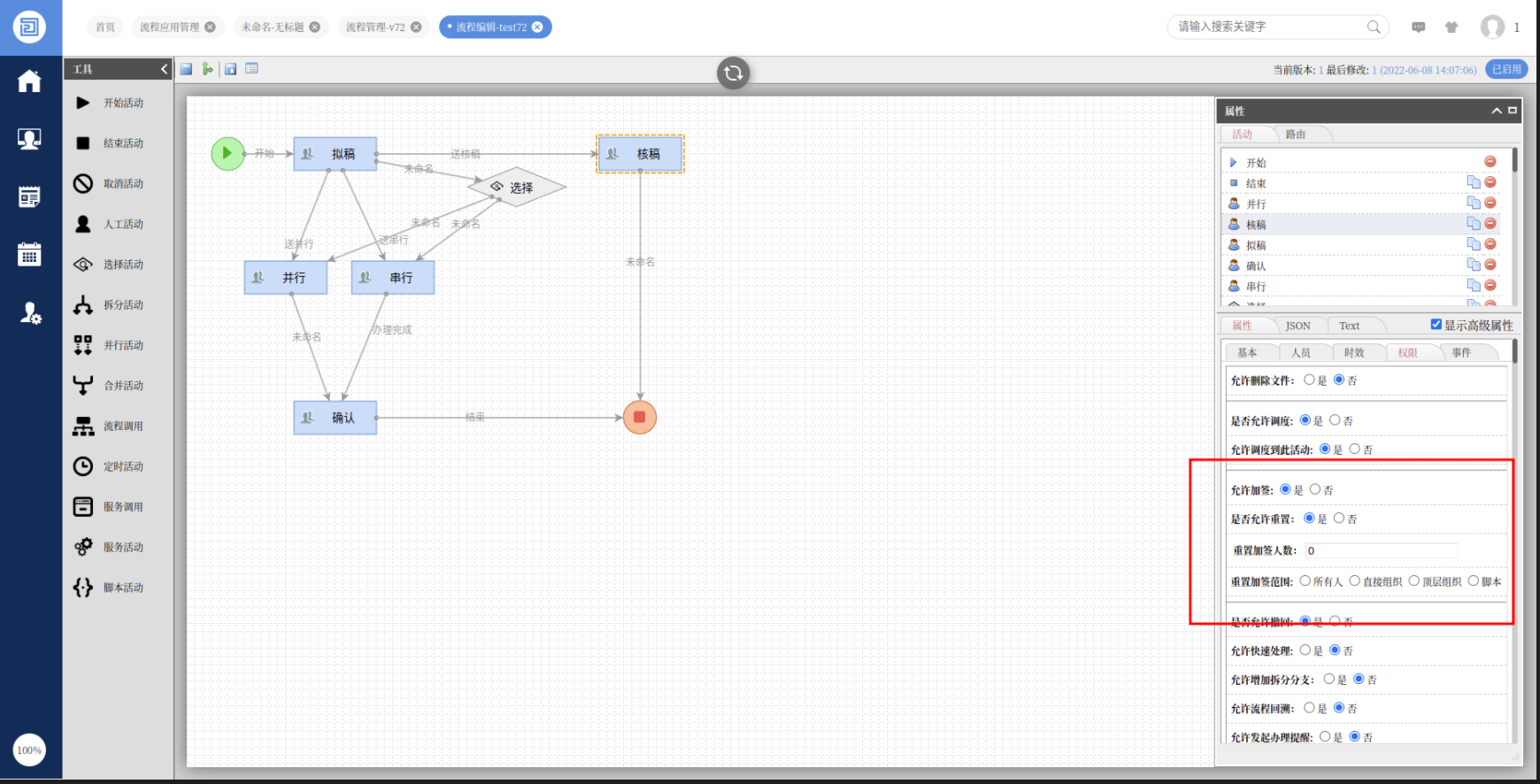1540x784 pixels.
Task: Delete the 开始 activity with red minus icon
Action: (x=1490, y=162)
